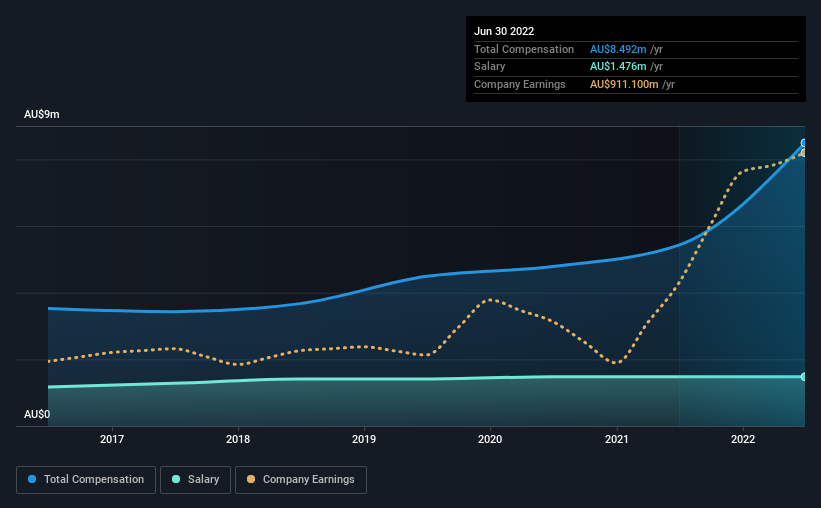The width and height of the screenshot is (821, 508).
Task: Click the Total Compensation tooltip row label
Action: point(524,49)
